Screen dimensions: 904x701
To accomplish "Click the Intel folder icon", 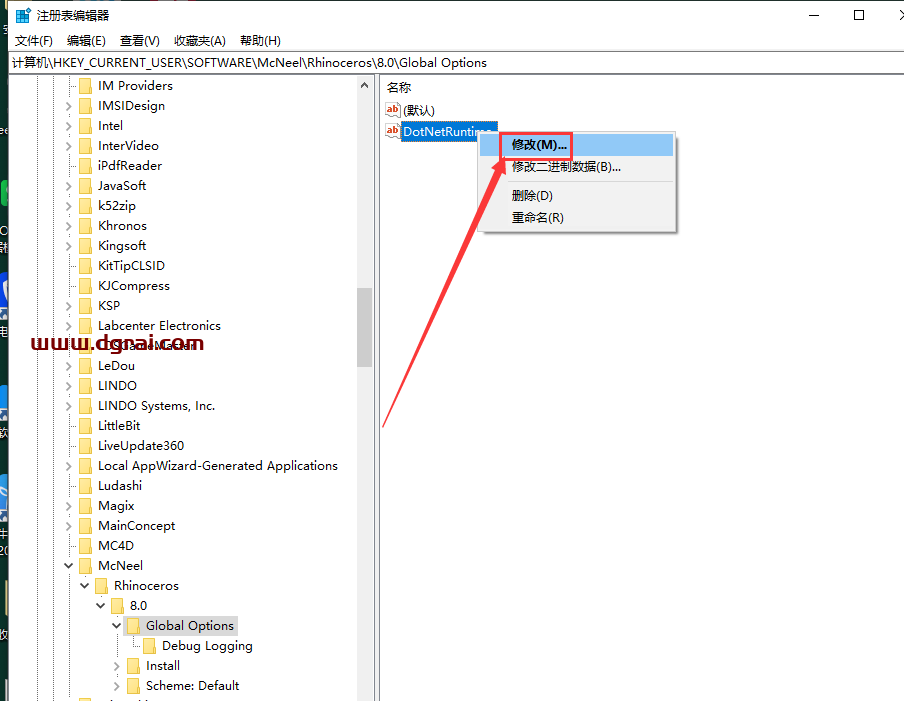I will click(85, 126).
